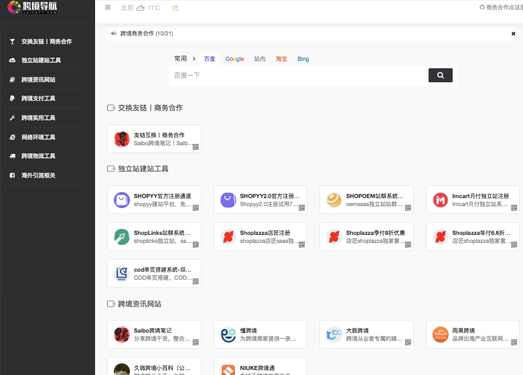Click the magnifier search button
Screen dimensions: 523x375
(x=440, y=75)
